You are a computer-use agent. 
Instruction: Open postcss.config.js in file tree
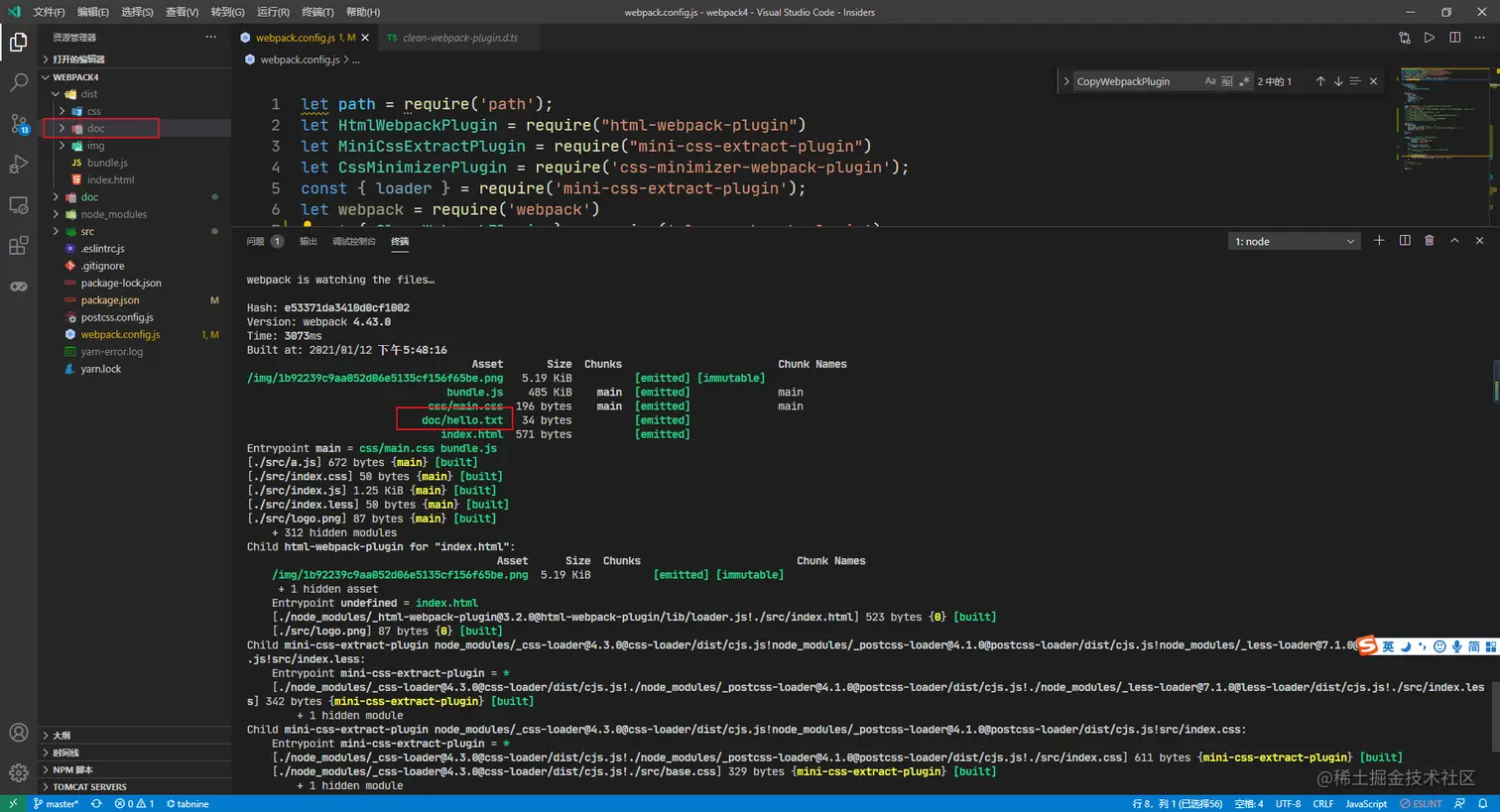[x=117, y=317]
